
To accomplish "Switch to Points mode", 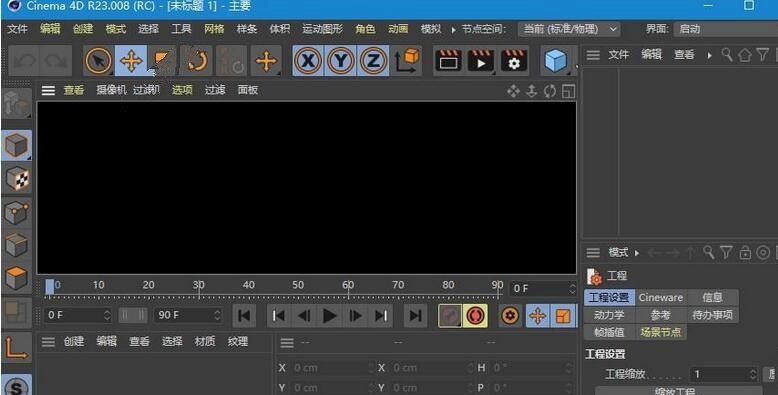I will [x=16, y=212].
